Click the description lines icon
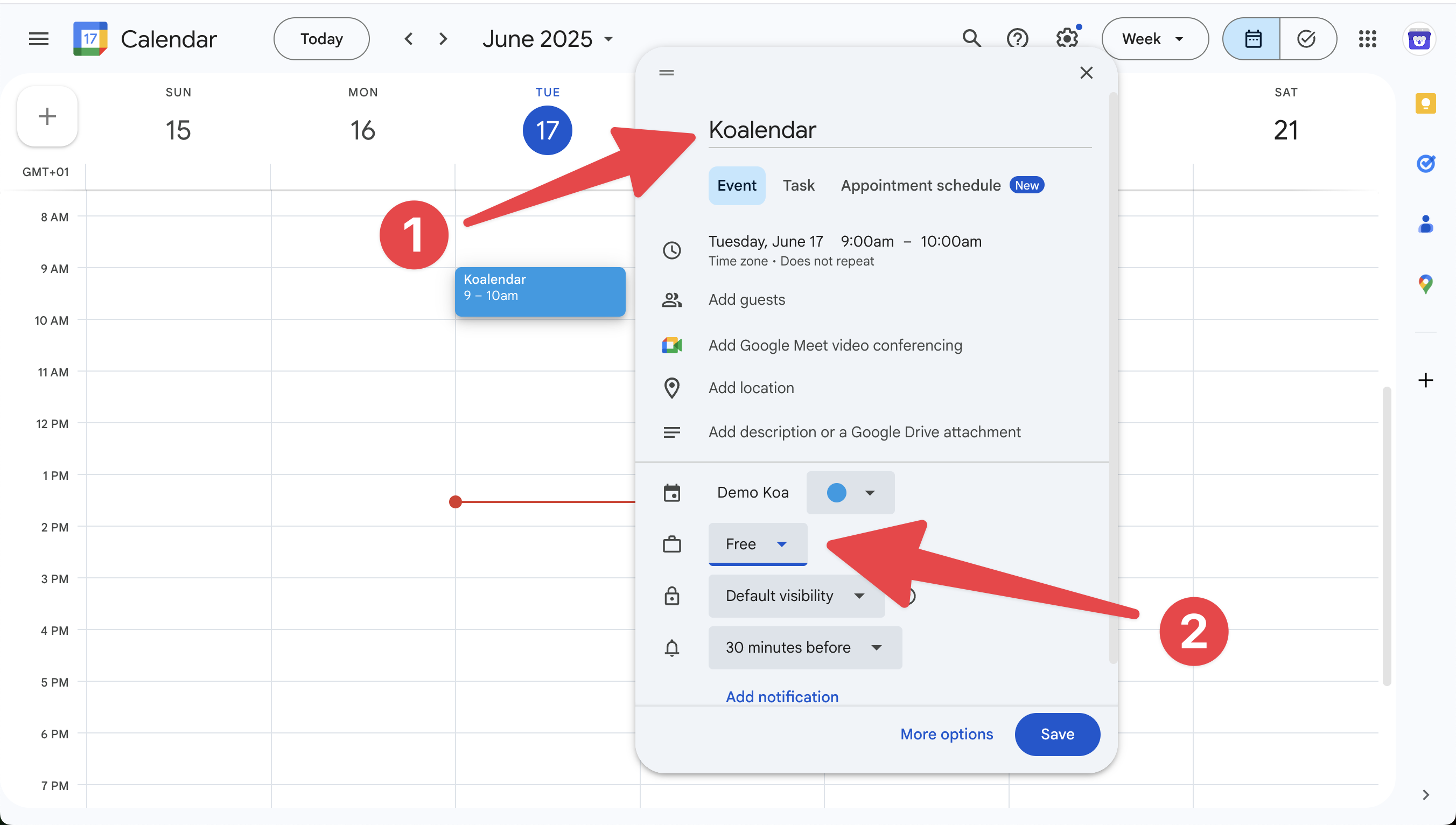This screenshot has height=825, width=1456. [672, 432]
